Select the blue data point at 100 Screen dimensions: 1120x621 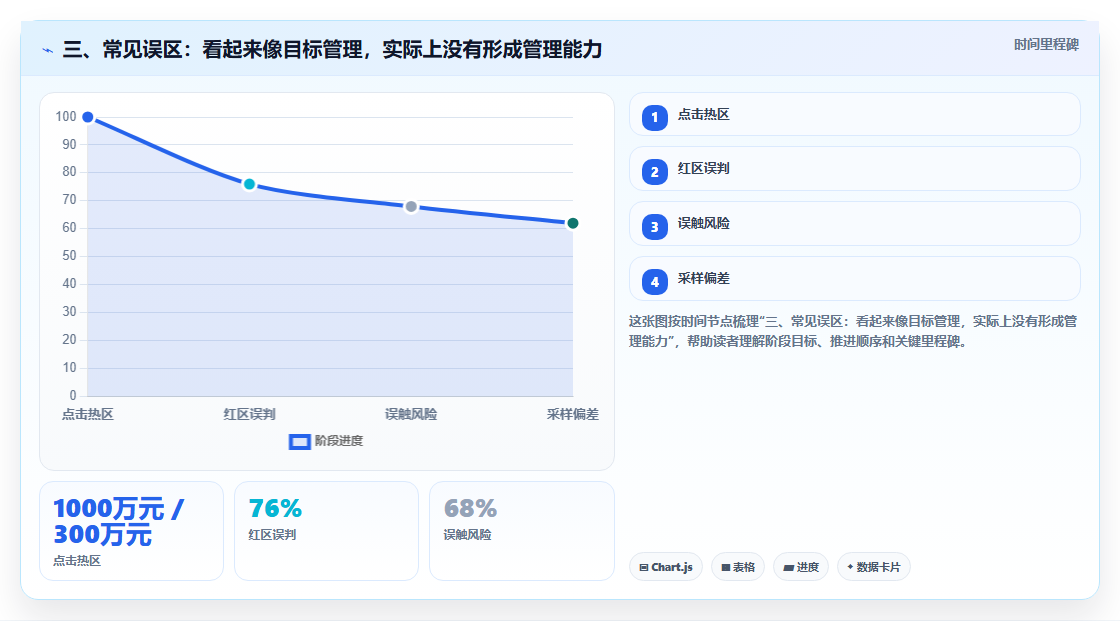[x=88, y=117]
